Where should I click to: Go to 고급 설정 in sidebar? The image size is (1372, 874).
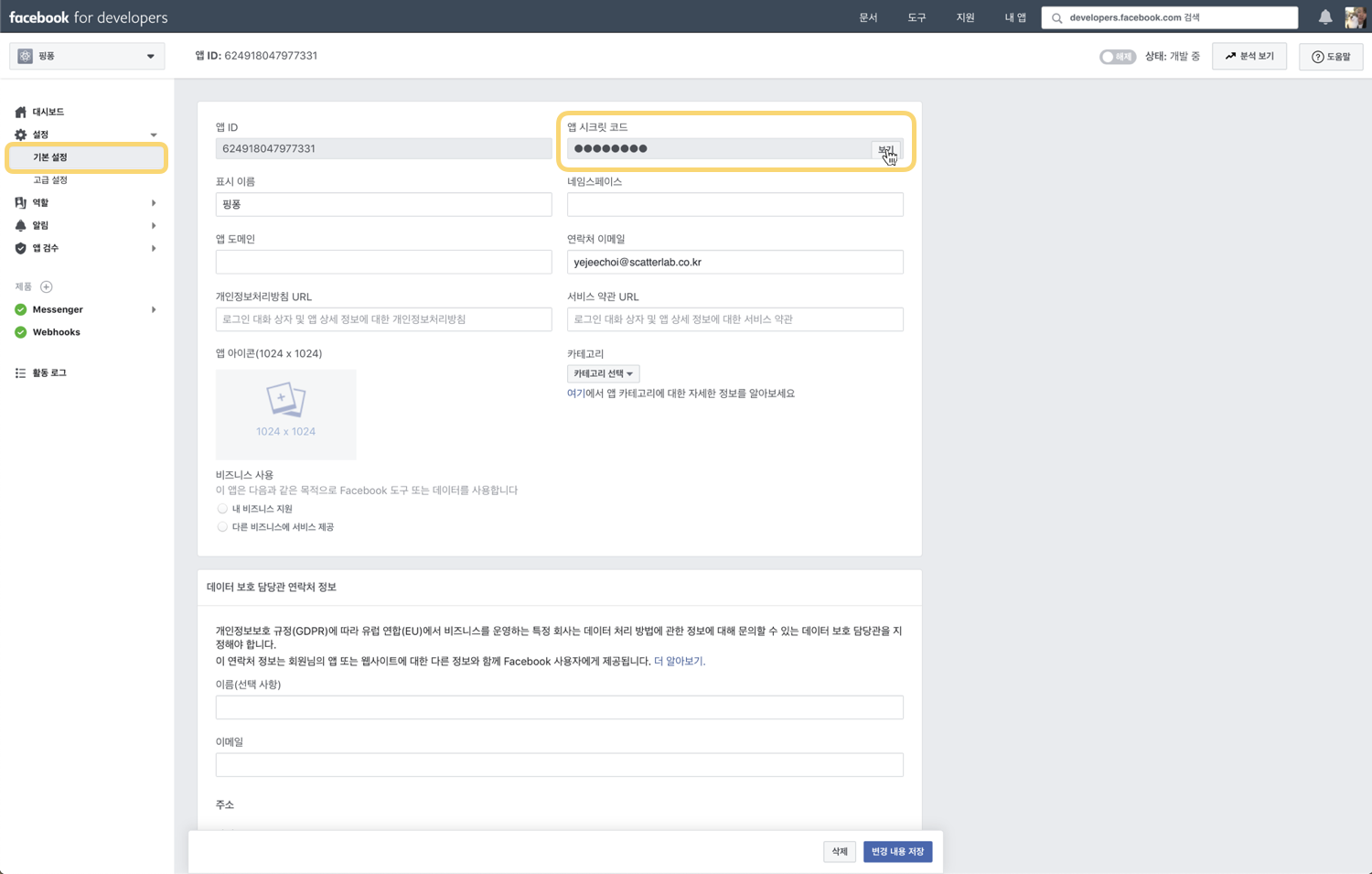50,180
